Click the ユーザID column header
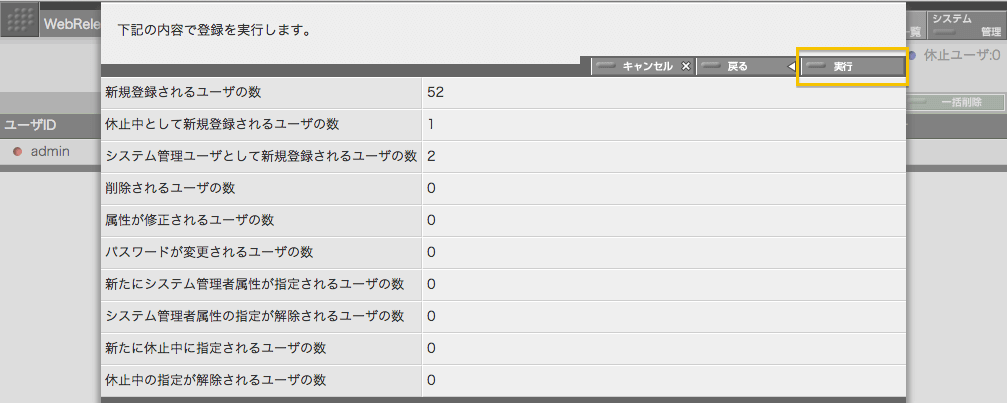Image resolution: width=1007 pixels, height=403 pixels. click(x=30, y=125)
